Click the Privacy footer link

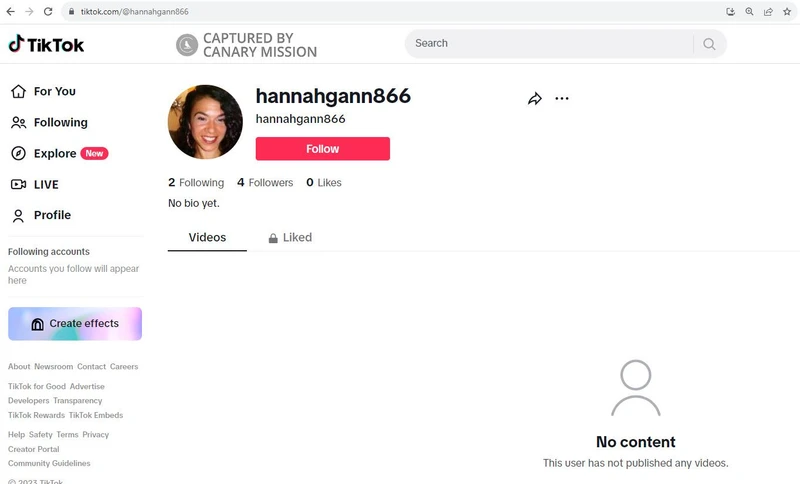(96, 435)
